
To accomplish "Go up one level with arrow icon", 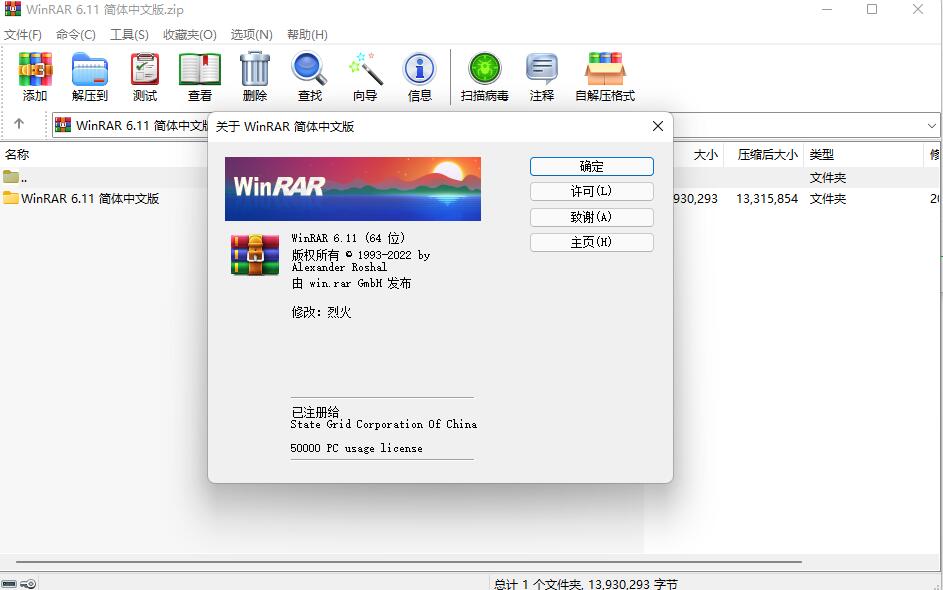I will [19, 124].
